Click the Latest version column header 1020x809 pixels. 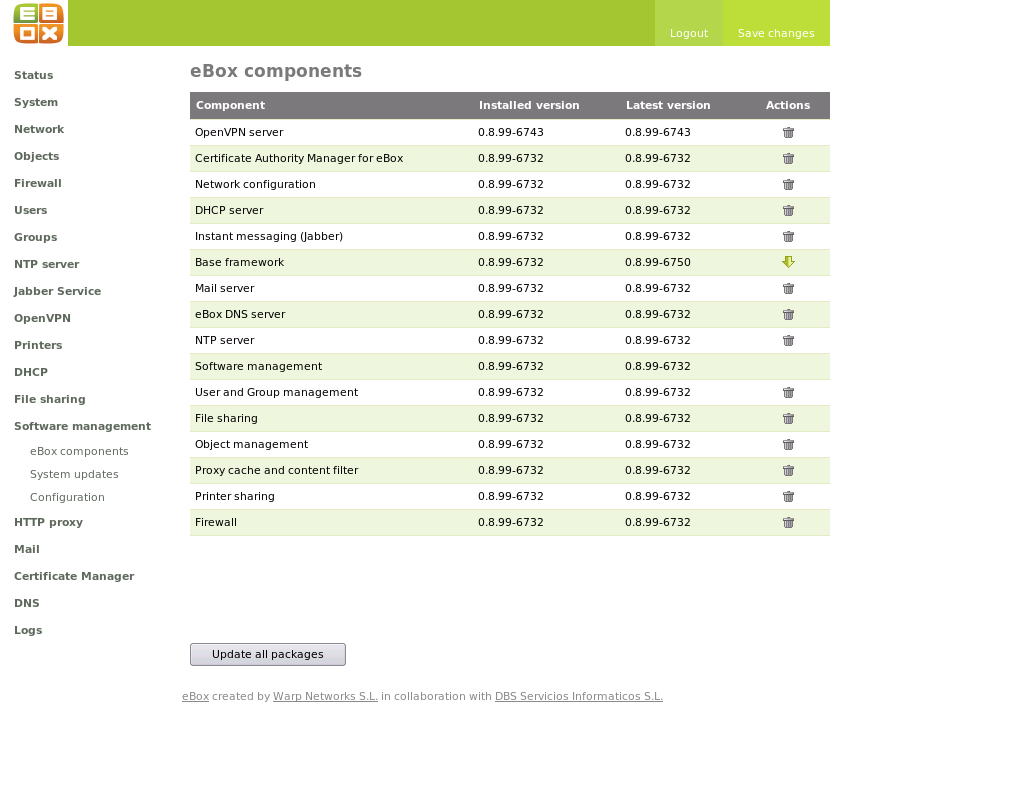(x=668, y=105)
